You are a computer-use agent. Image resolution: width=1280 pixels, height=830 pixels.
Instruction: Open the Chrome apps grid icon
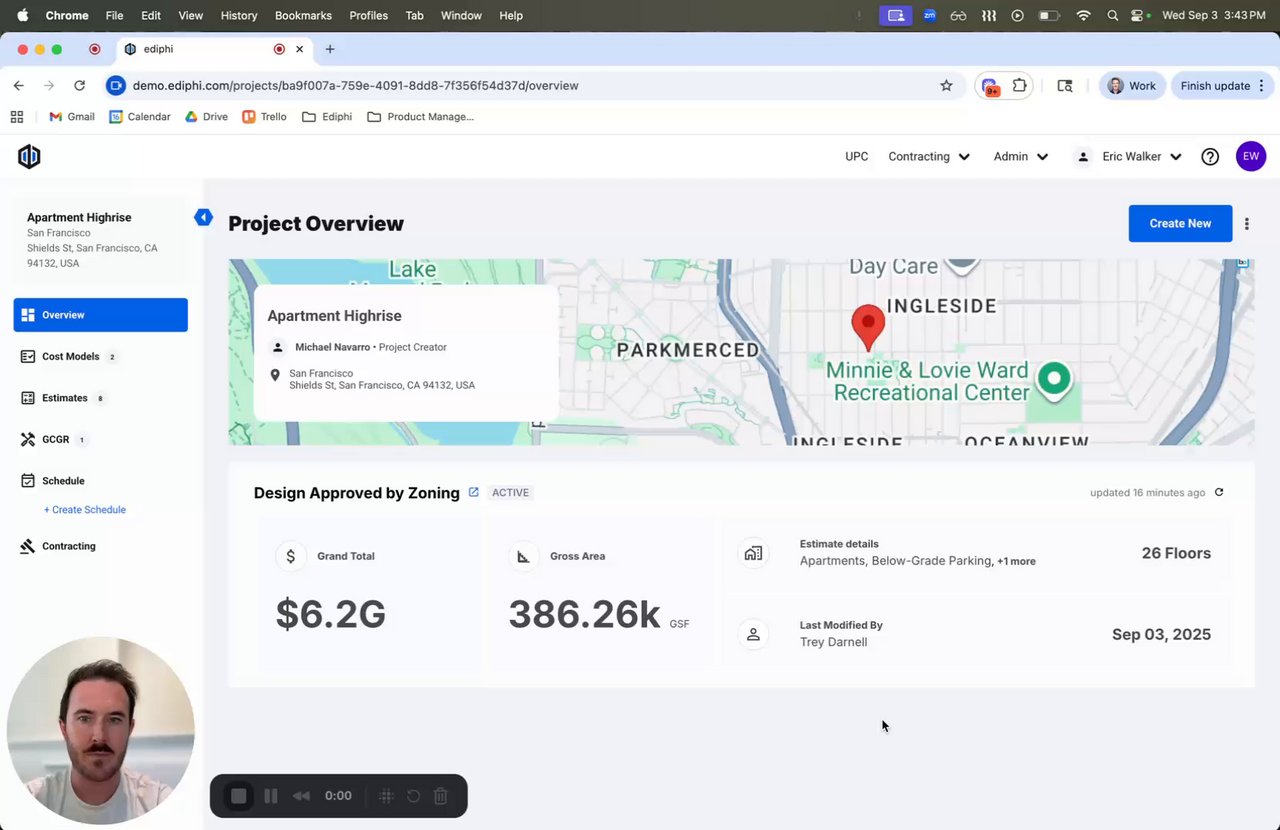(17, 117)
